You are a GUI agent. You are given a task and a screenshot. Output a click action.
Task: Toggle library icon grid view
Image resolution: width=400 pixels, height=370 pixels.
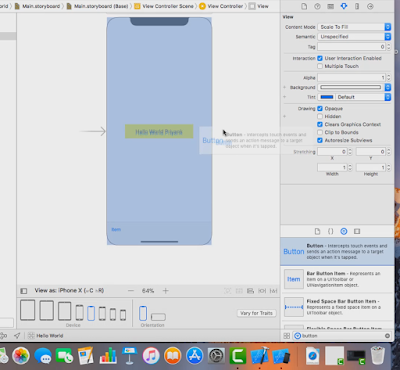[x=287, y=336]
